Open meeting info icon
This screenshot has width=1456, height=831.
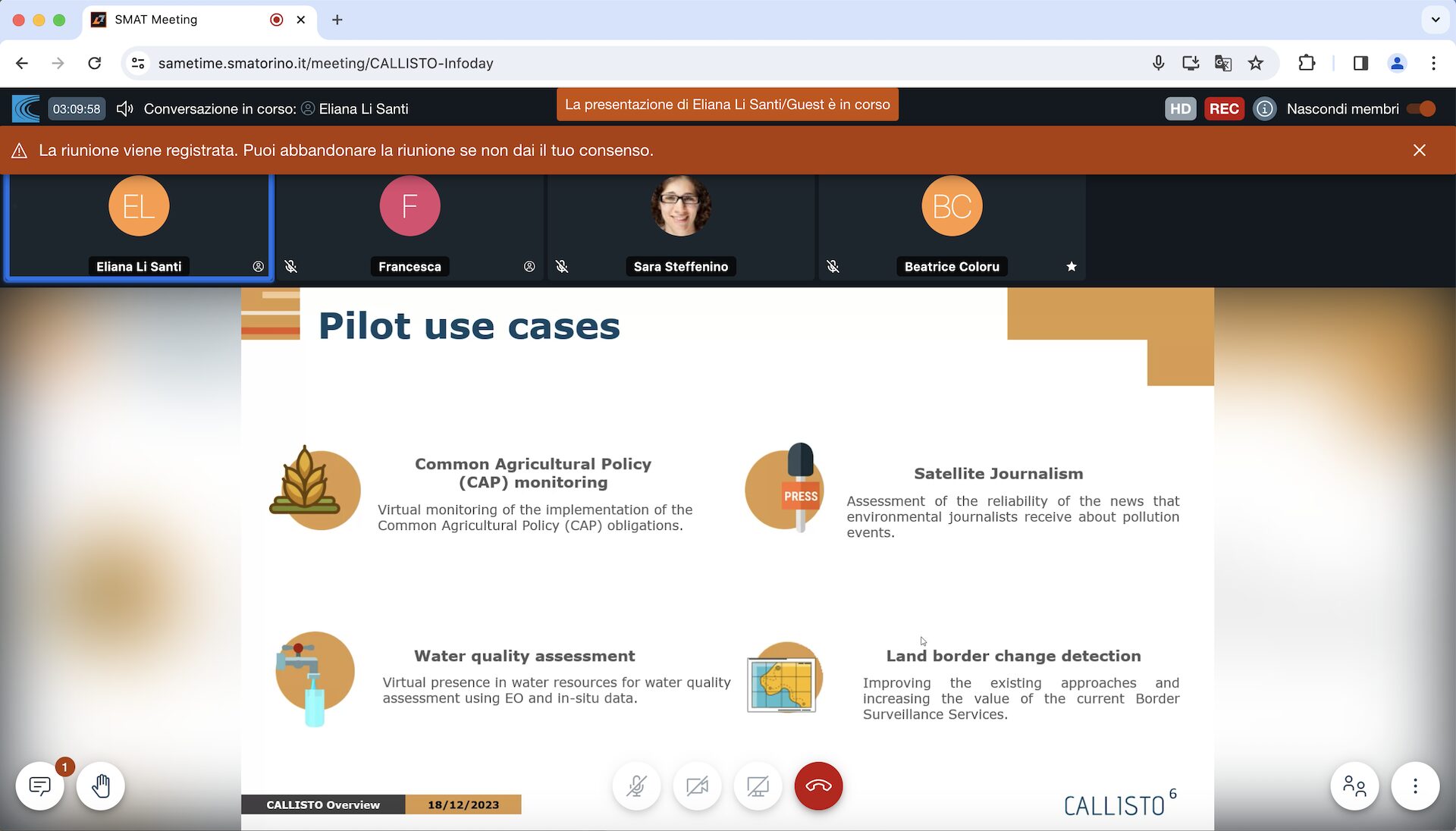point(1264,108)
